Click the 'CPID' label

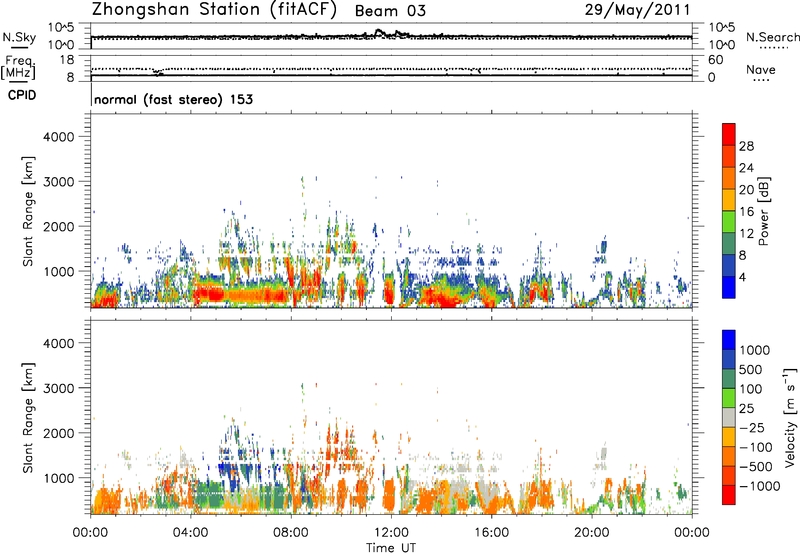(22, 95)
